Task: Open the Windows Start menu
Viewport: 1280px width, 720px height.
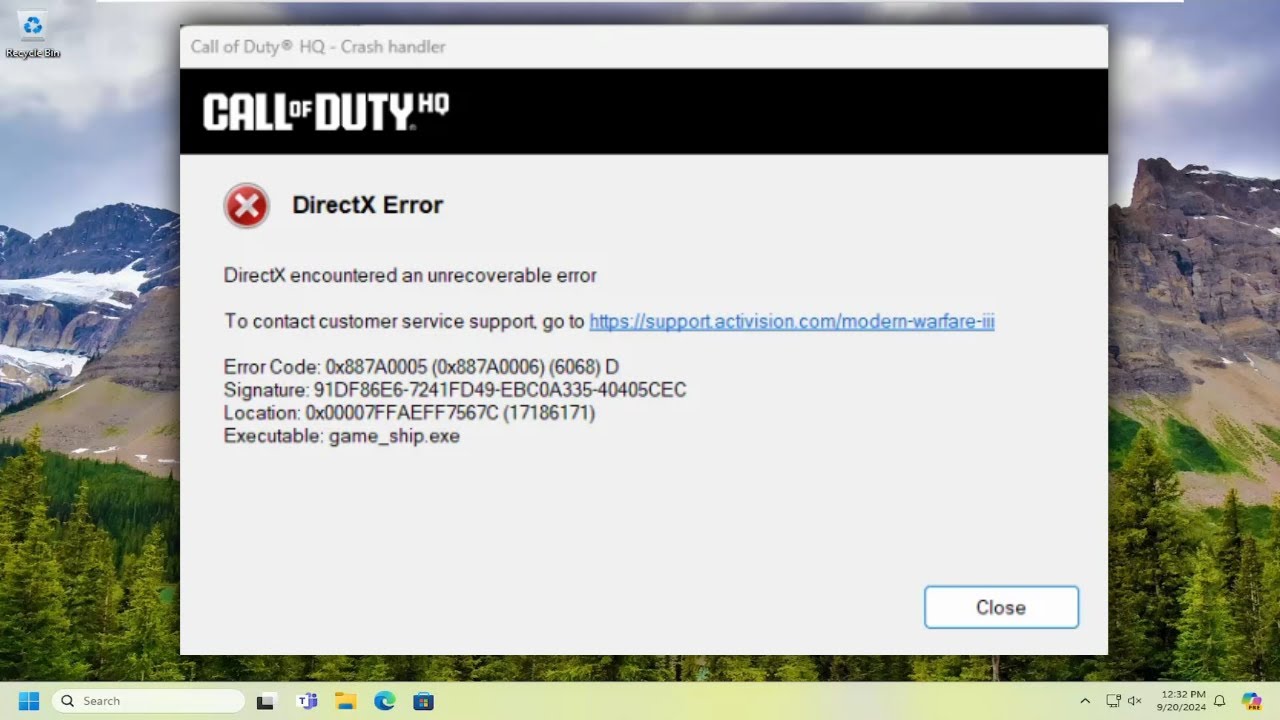Action: 28,701
